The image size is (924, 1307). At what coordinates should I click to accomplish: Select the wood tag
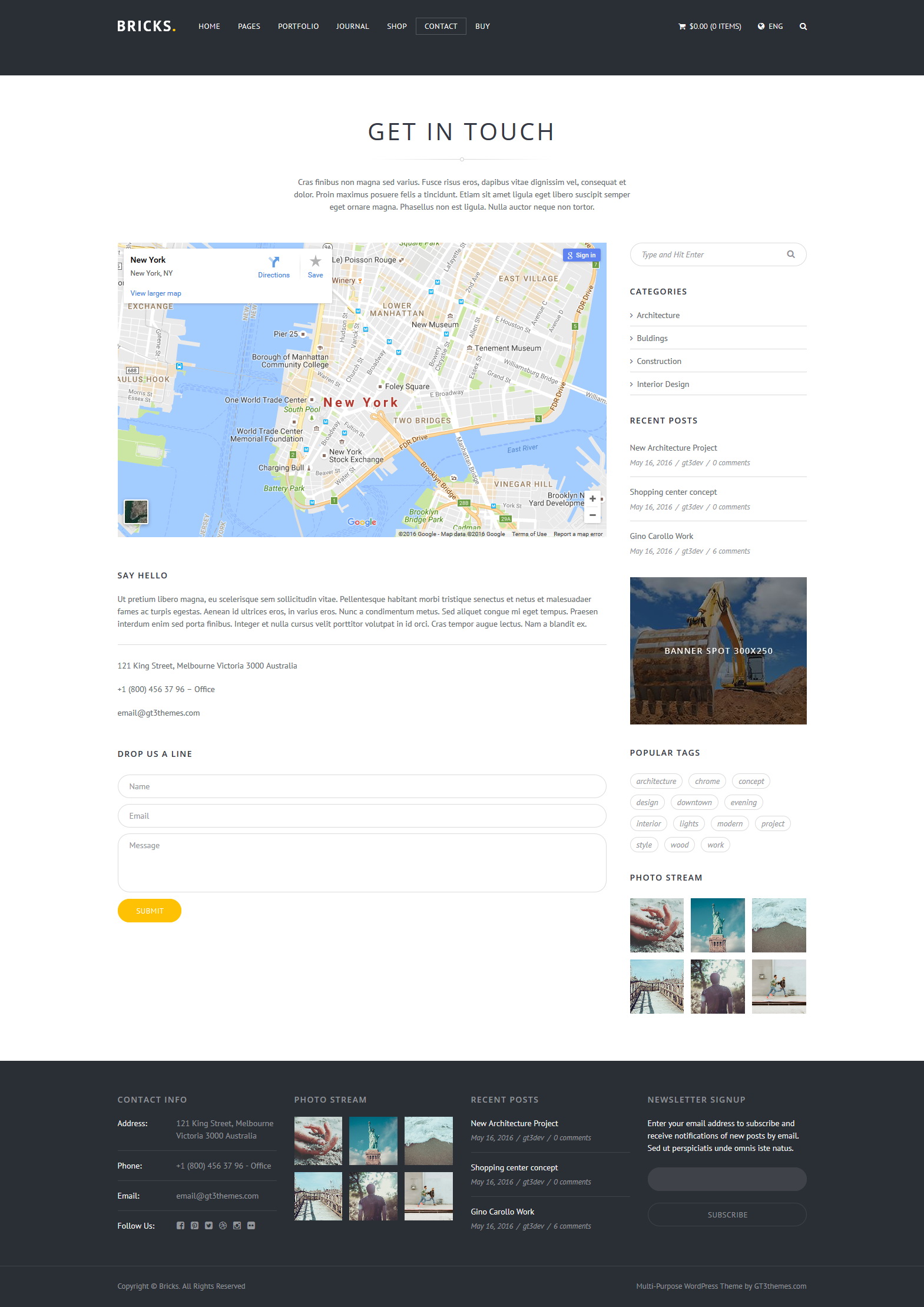coord(680,845)
